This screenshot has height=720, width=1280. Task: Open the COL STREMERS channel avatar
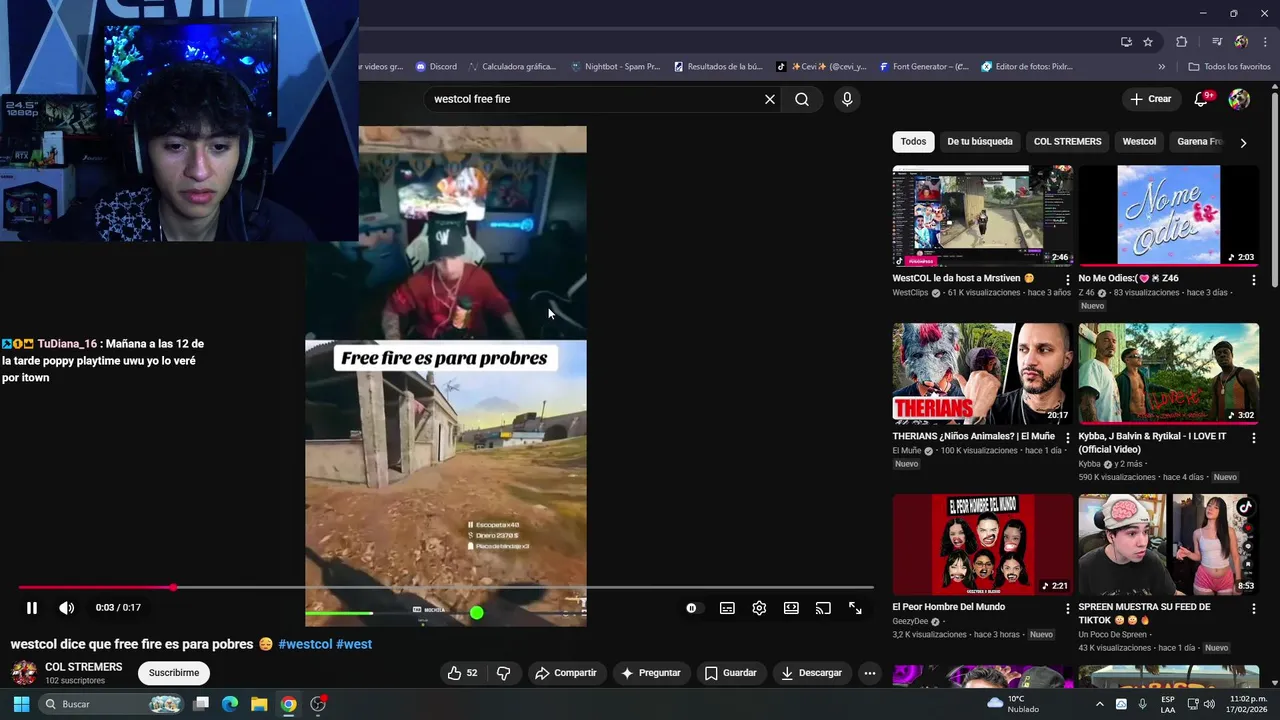[x=24, y=673]
